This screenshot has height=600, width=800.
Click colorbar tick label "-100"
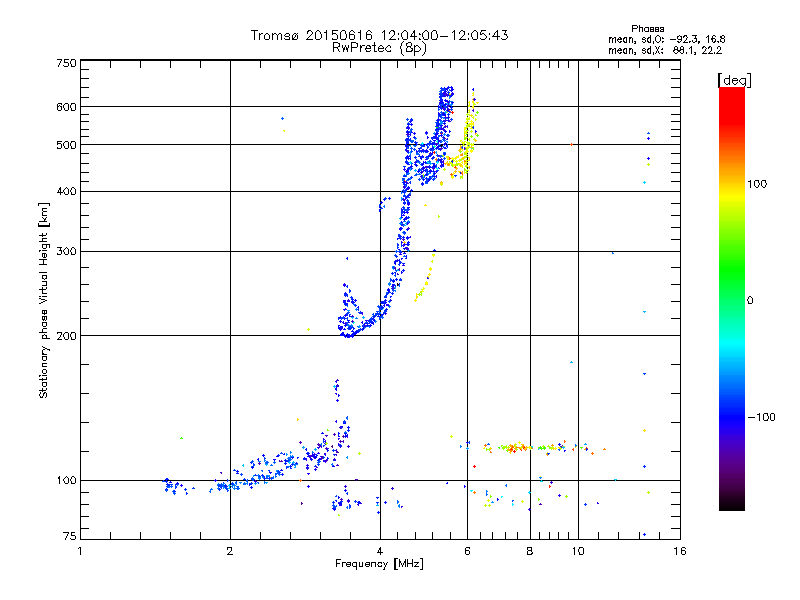[761, 417]
